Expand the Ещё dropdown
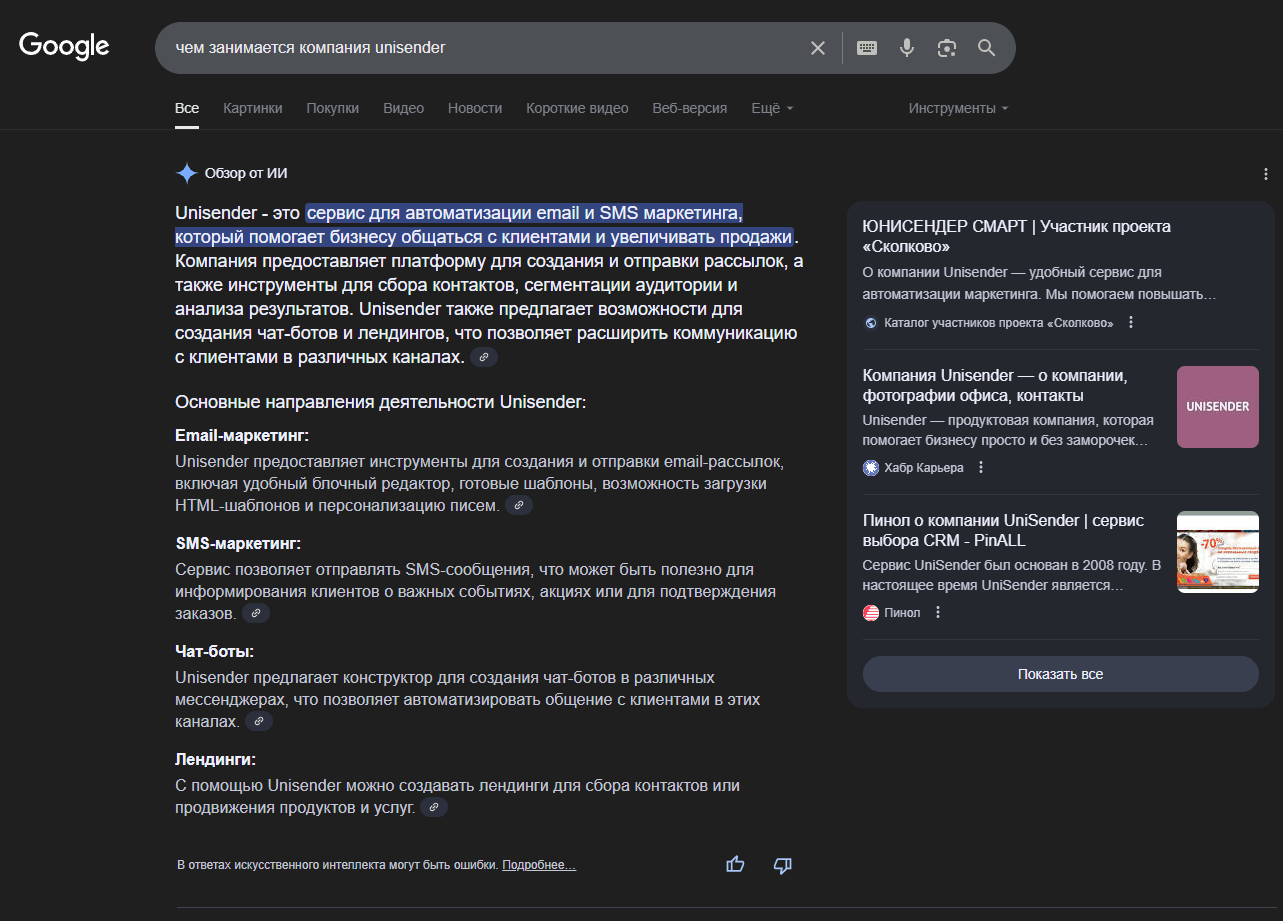This screenshot has width=1283, height=921. [x=772, y=108]
